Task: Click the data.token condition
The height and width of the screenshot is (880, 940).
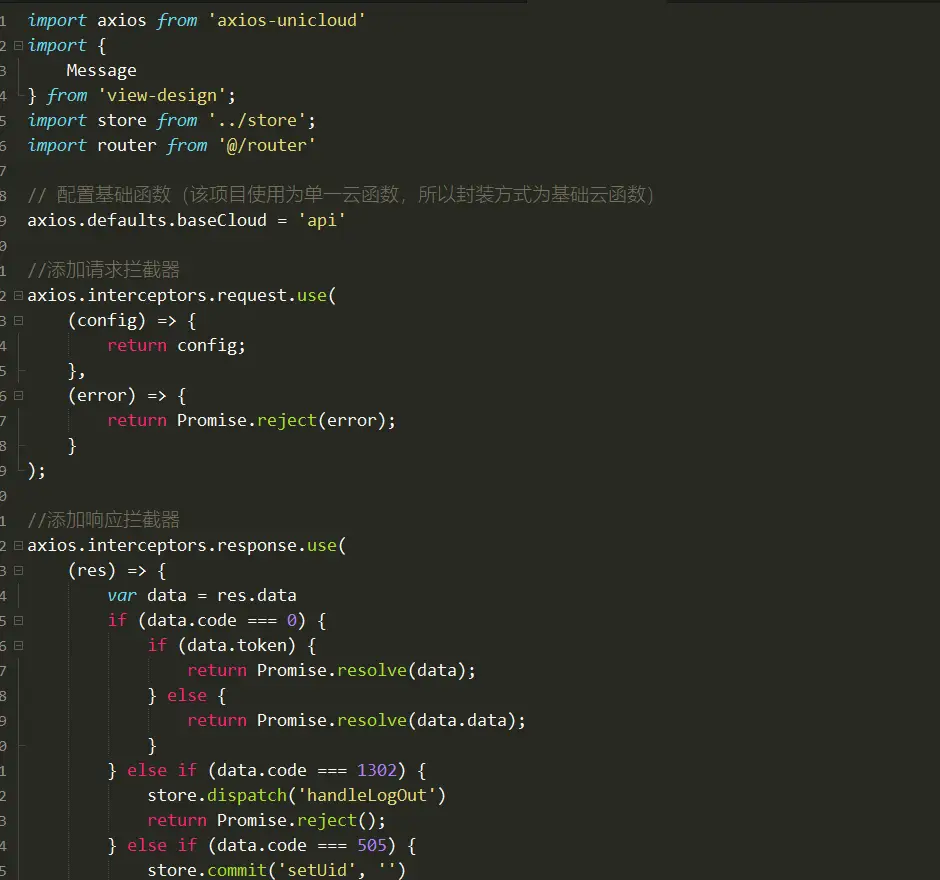Action: click(x=236, y=646)
